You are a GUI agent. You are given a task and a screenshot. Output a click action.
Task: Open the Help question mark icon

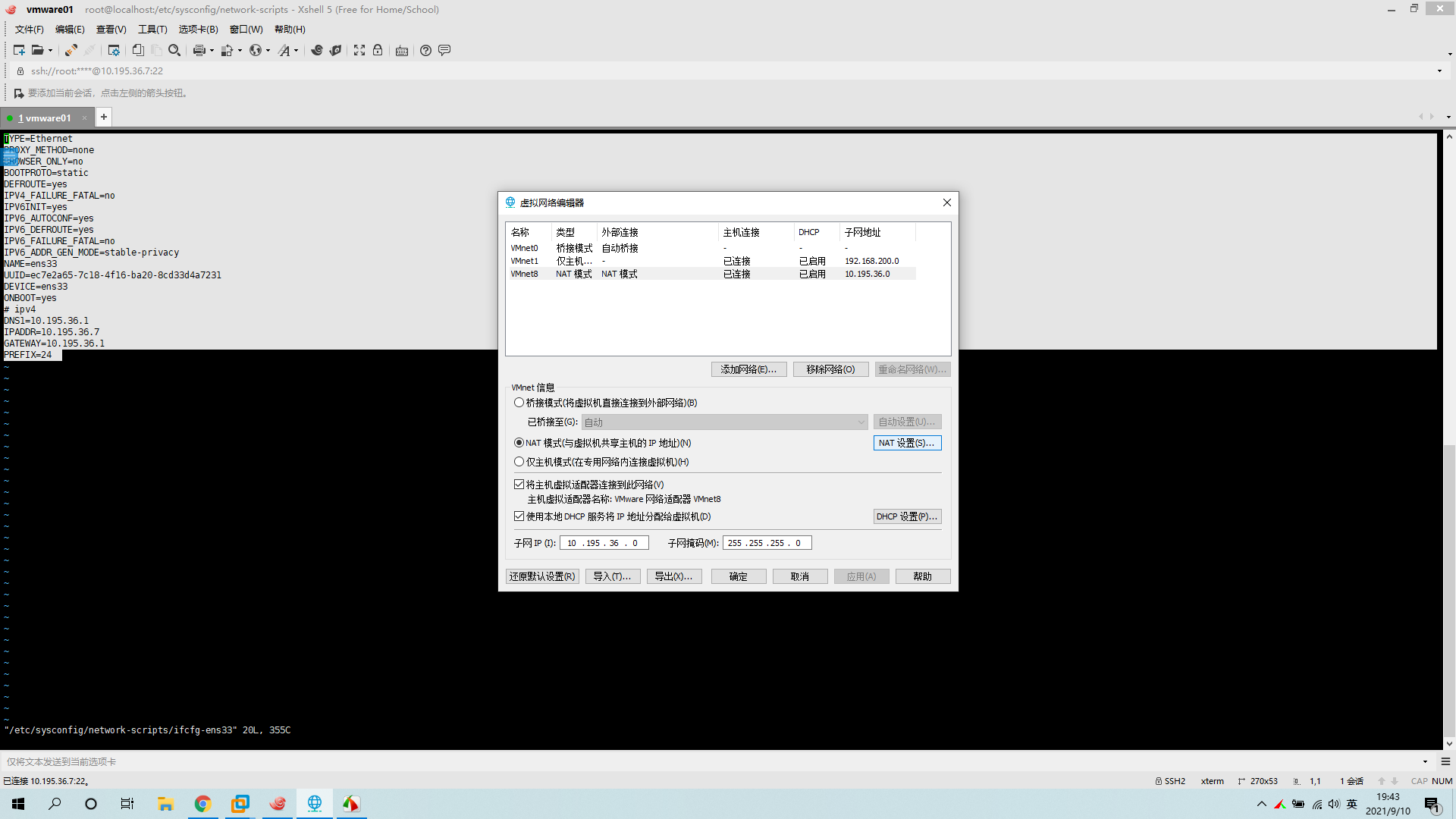click(426, 50)
